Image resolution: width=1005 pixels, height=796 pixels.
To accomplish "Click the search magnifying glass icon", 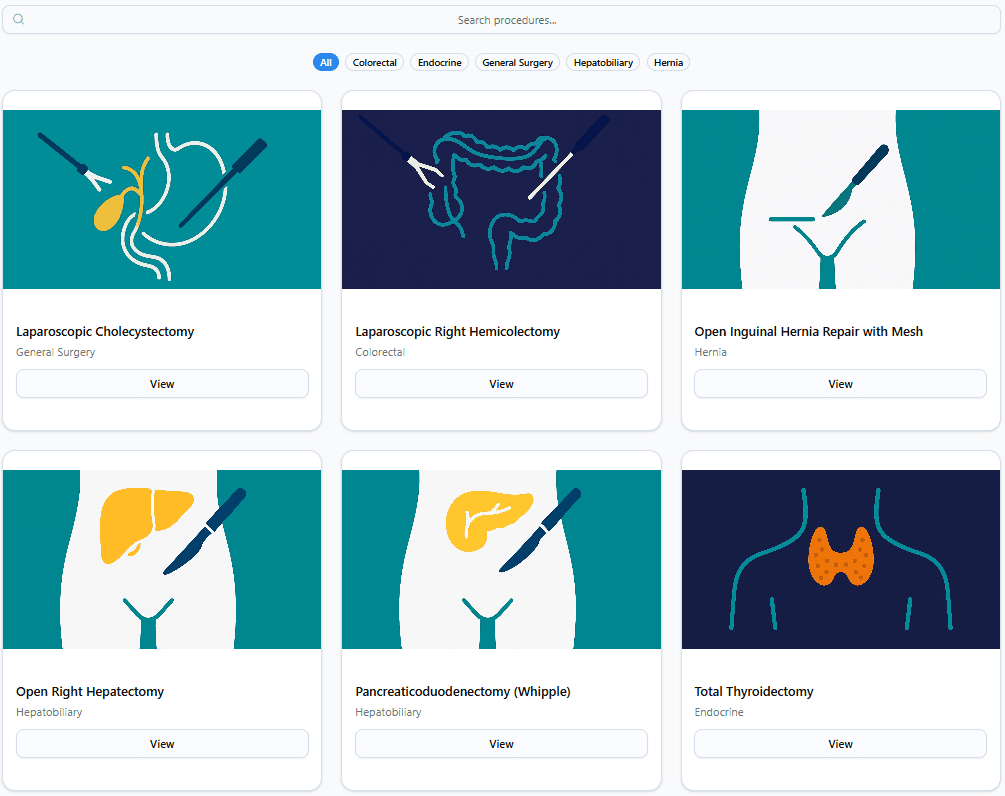I will coord(18,19).
